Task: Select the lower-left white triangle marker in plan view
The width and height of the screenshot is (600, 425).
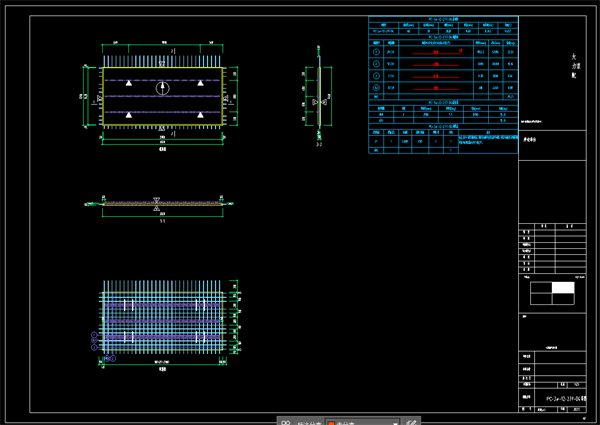Action: point(129,115)
